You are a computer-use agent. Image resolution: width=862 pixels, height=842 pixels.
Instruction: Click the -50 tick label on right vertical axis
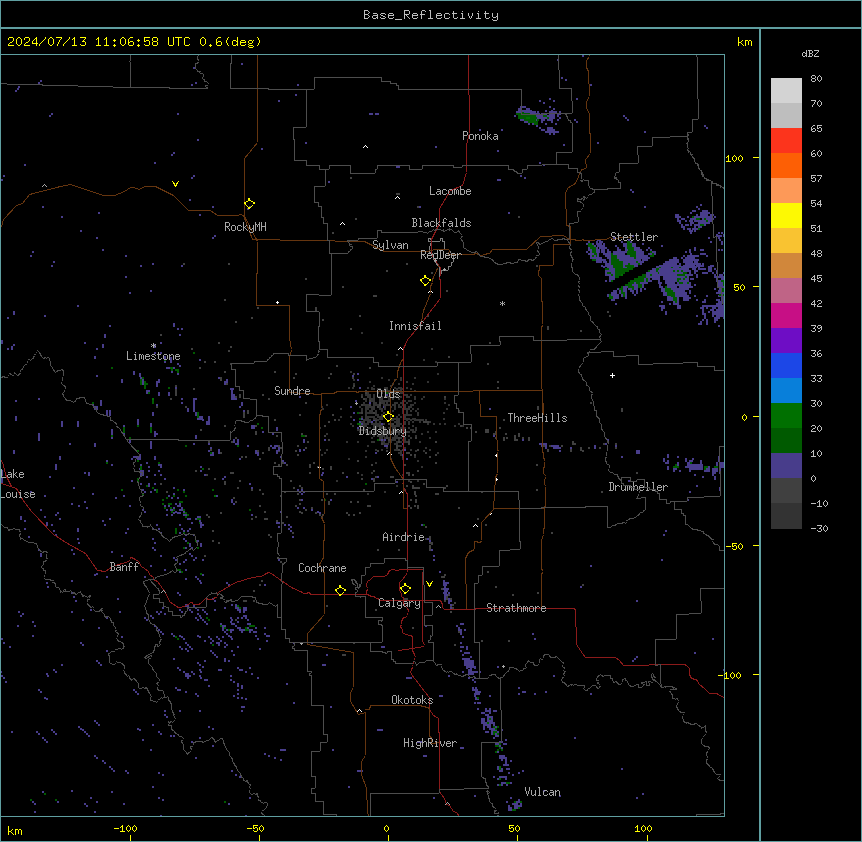(x=734, y=546)
